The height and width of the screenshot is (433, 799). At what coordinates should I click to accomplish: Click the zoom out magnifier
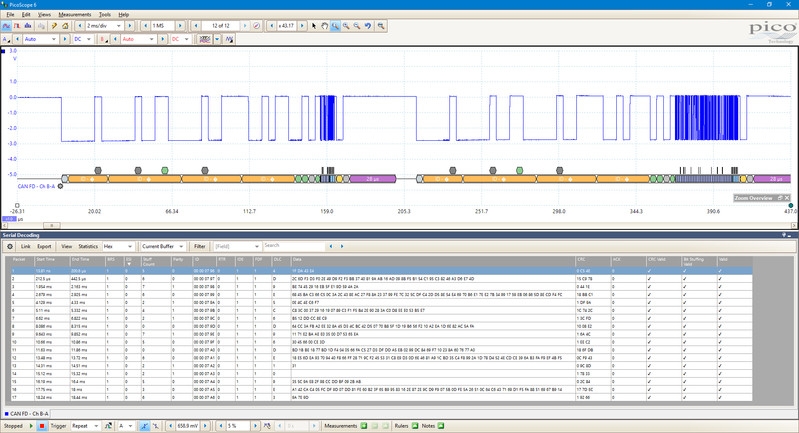357,25
